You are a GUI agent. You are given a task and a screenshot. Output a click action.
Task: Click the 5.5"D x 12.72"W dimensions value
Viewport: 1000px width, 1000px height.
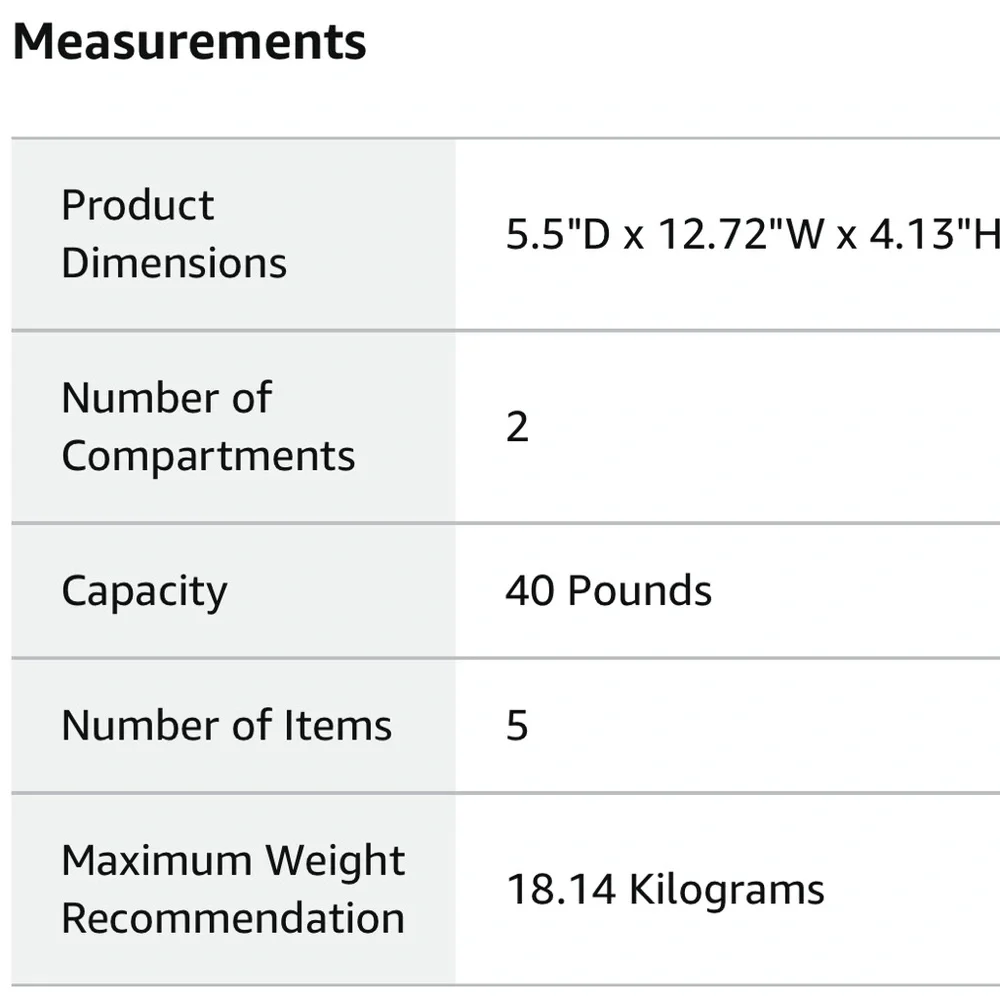[x=753, y=234]
